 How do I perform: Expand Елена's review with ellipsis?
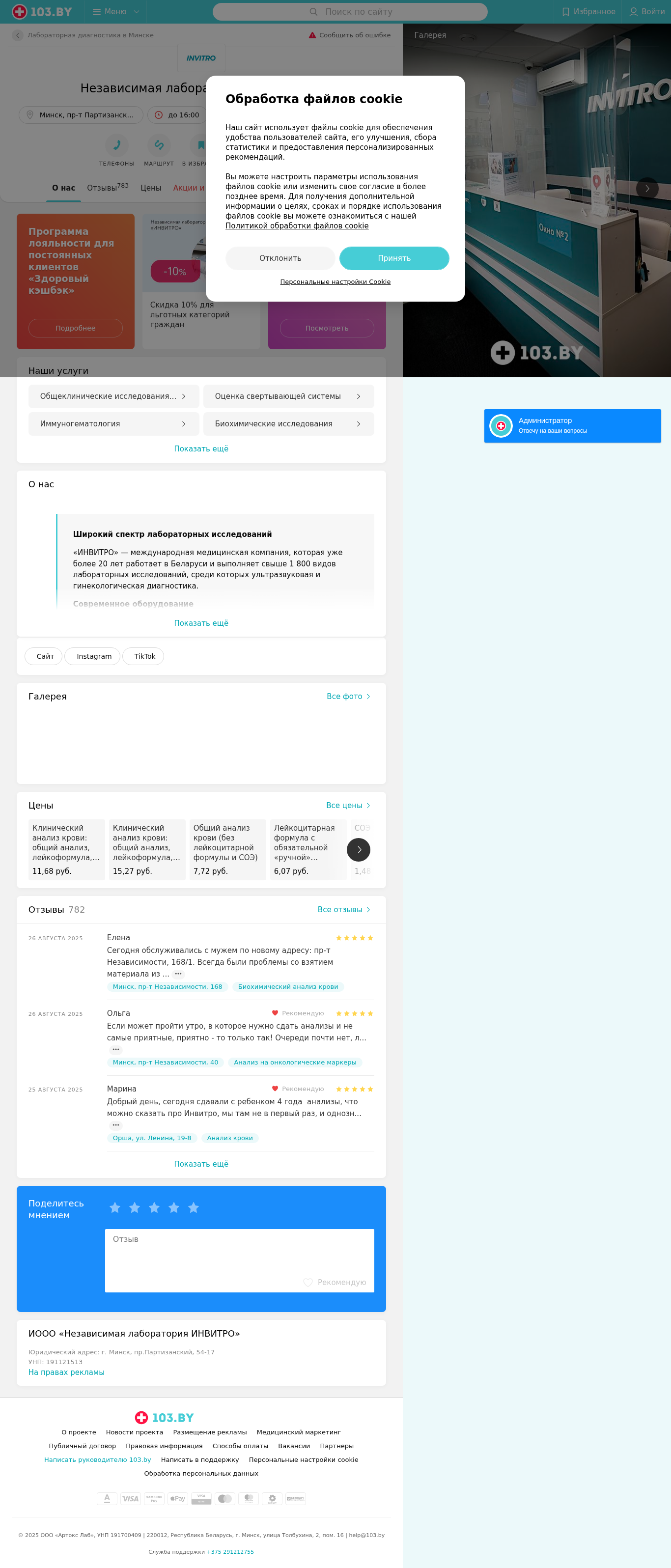coord(178,974)
